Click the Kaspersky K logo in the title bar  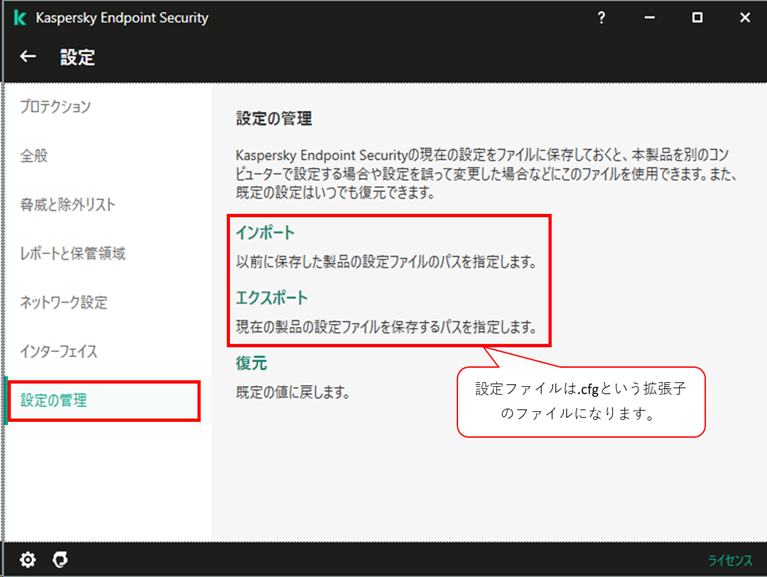click(x=20, y=18)
